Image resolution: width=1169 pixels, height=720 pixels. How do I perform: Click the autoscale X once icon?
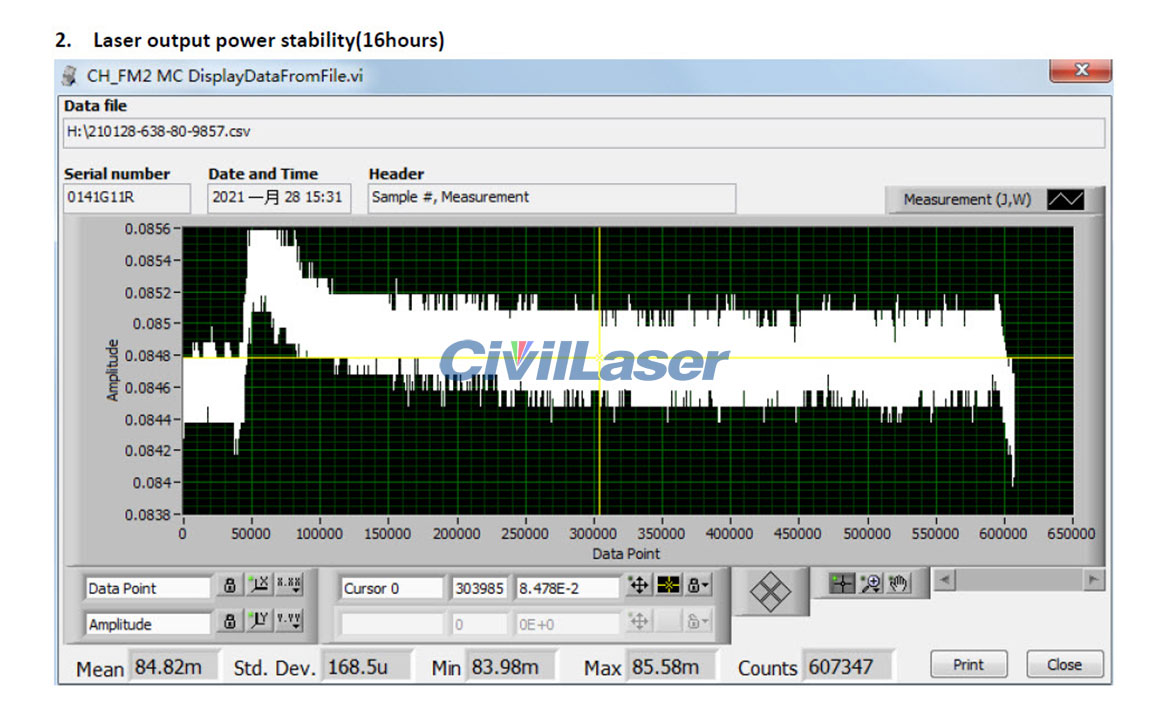pos(260,587)
